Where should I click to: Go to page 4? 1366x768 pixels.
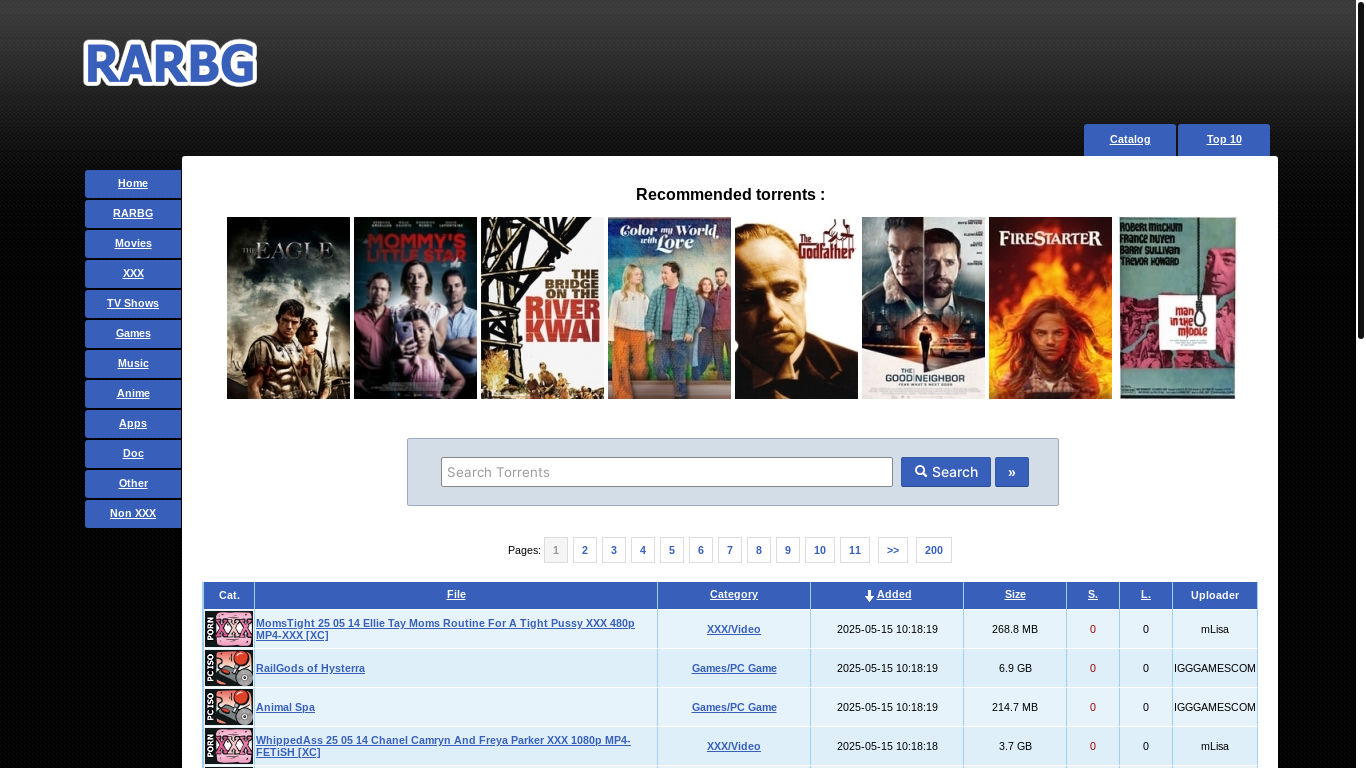point(643,550)
